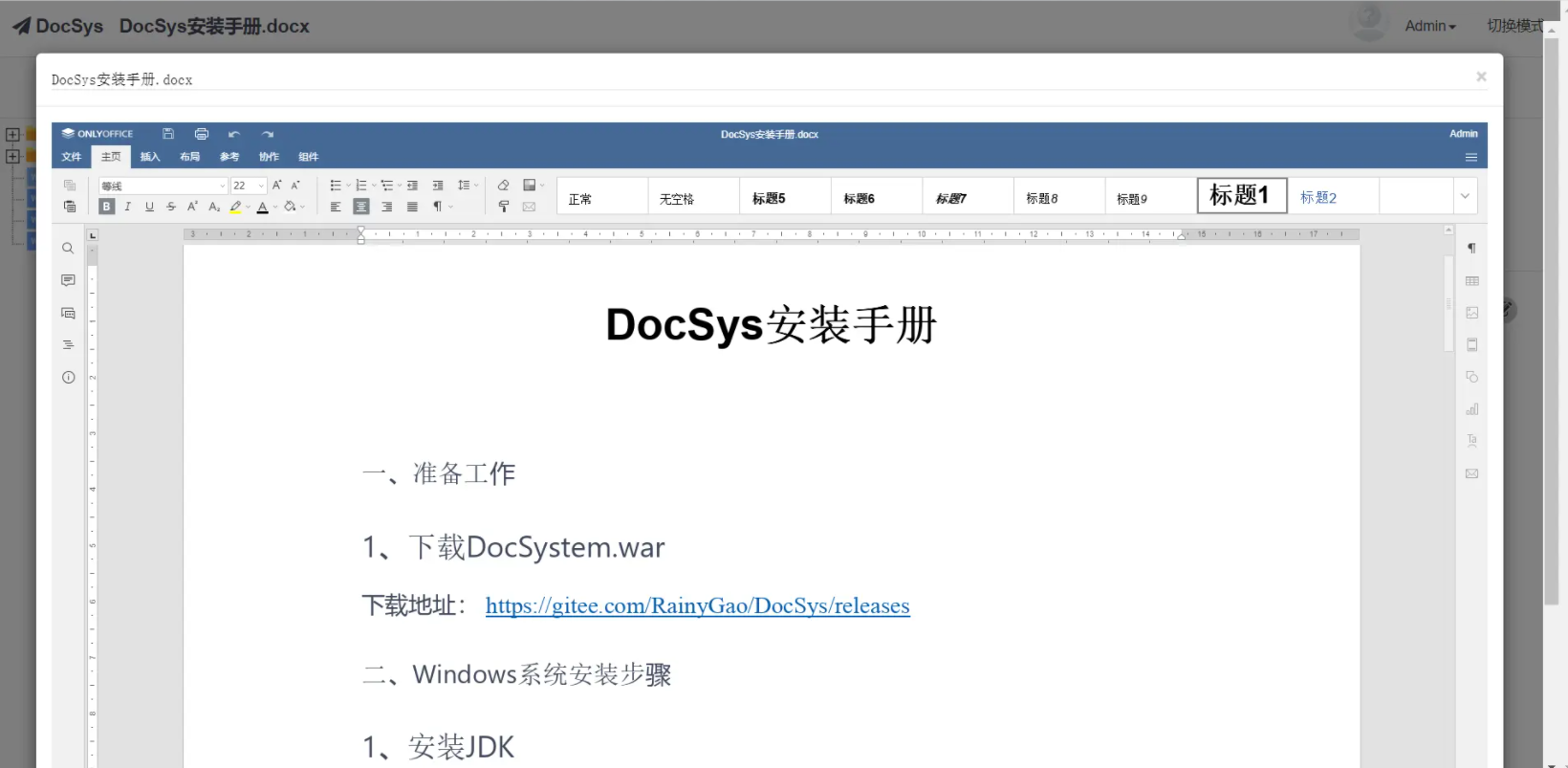This screenshot has width=1568, height=768.
Task: Undo the last action
Action: pyautogui.click(x=234, y=134)
